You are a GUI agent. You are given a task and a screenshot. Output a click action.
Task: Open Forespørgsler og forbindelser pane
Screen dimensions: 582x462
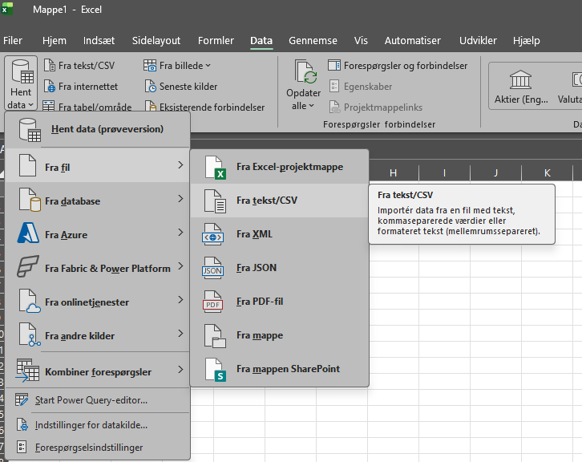click(398, 65)
